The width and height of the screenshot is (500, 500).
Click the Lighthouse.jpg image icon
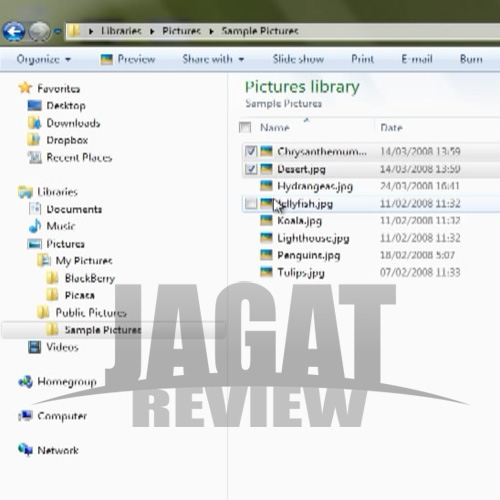click(x=266, y=238)
